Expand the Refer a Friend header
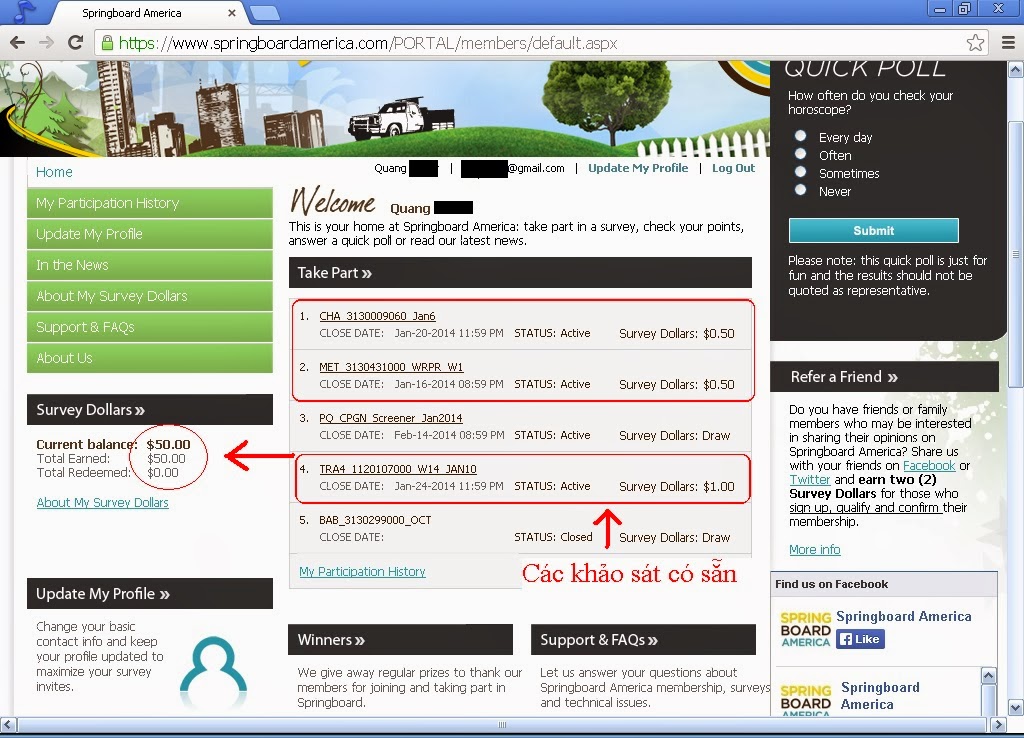 pos(884,377)
